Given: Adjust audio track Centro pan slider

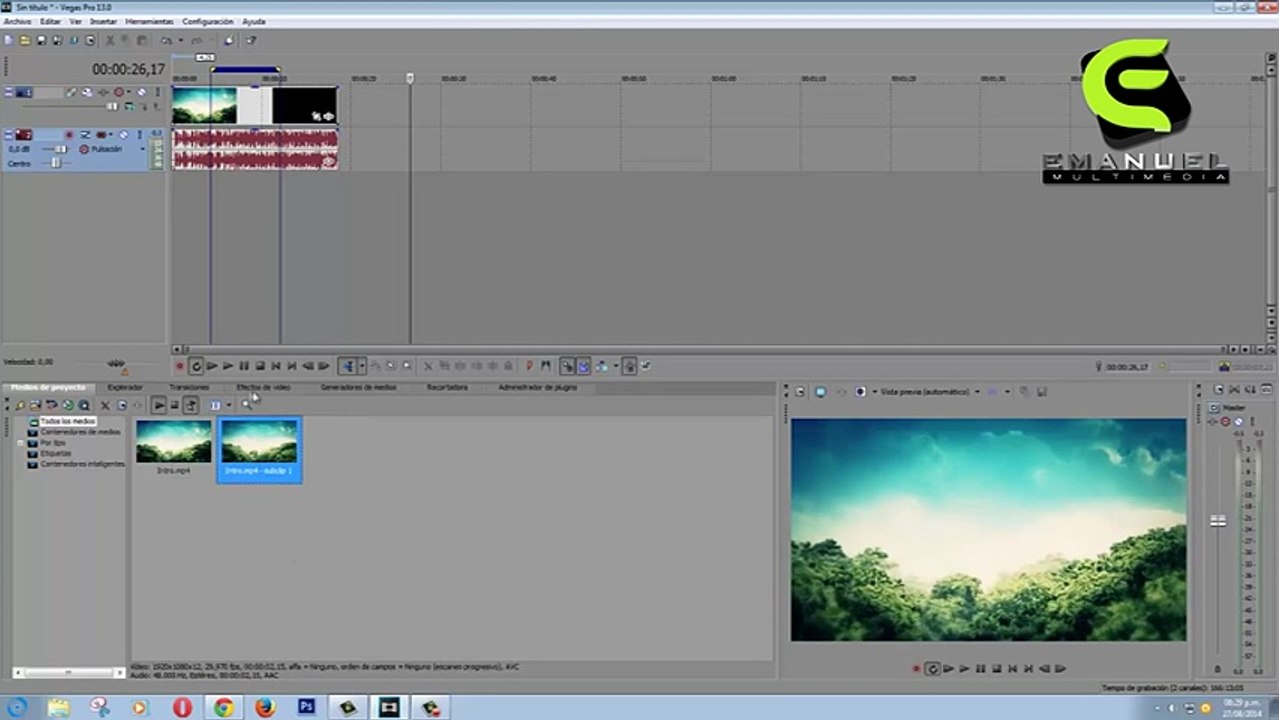Looking at the screenshot, I should click(x=56, y=163).
